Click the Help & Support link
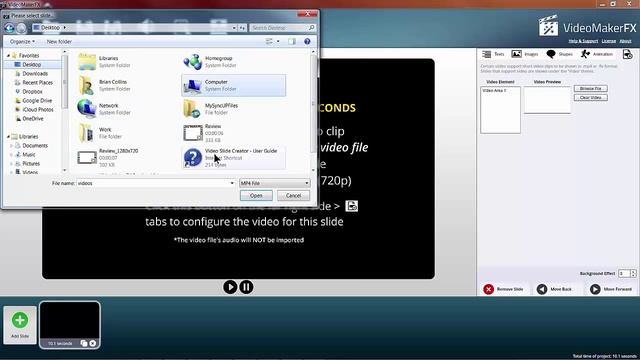Screen dimensions: 640x360 pyautogui.click(x=583, y=41)
